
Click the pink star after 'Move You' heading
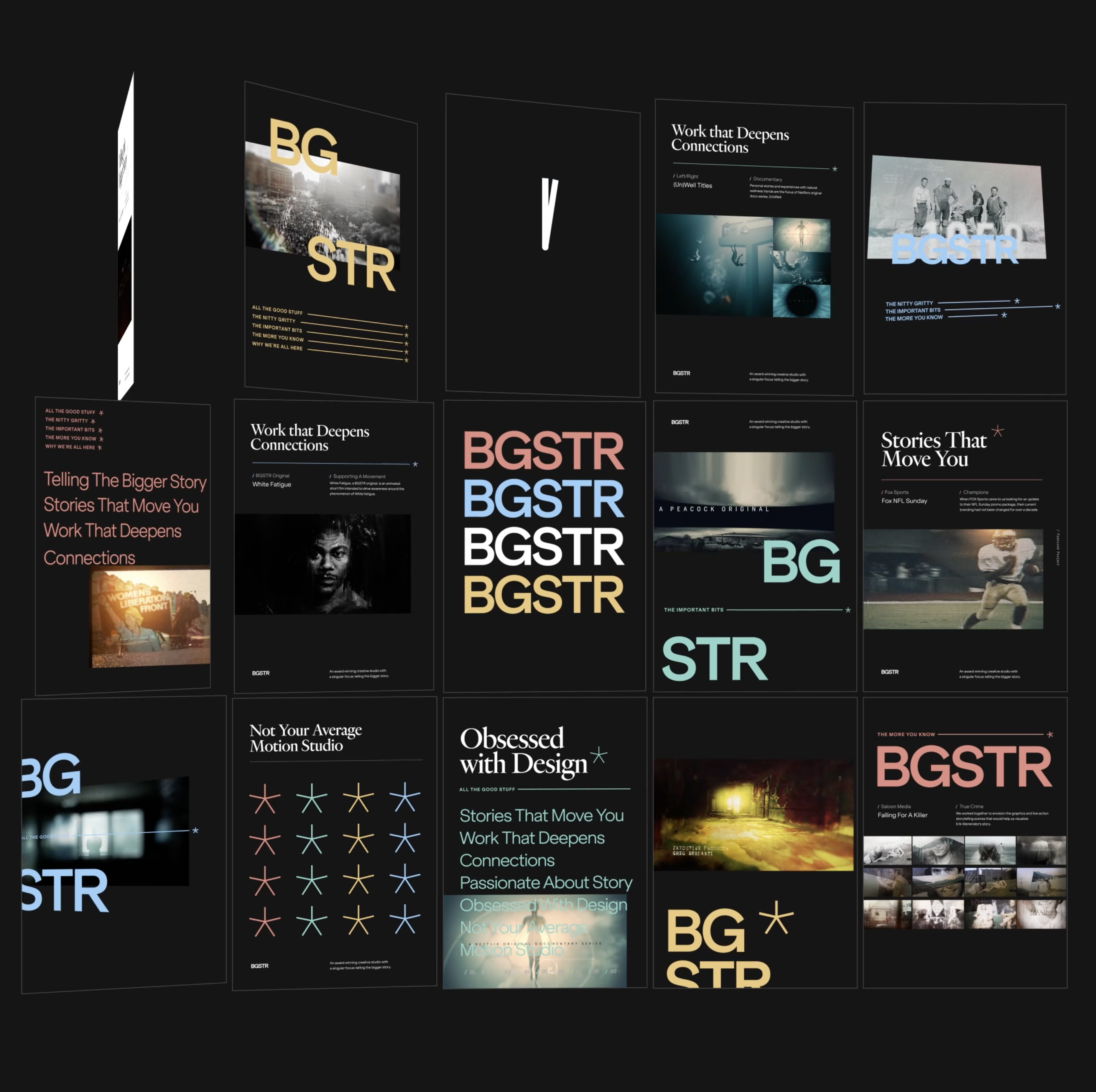point(998,432)
